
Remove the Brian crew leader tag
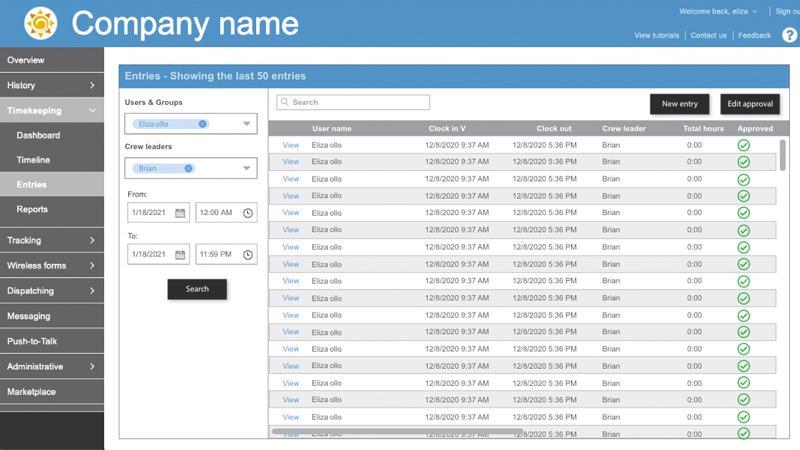coord(188,169)
